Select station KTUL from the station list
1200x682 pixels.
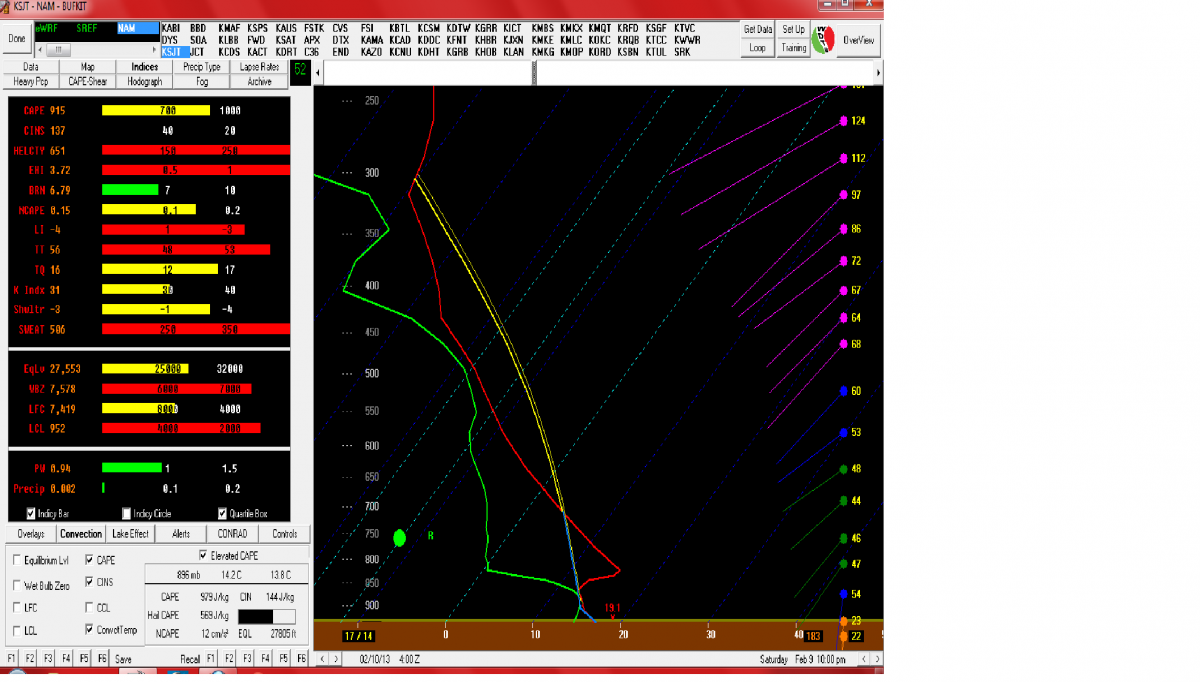[x=657, y=52]
